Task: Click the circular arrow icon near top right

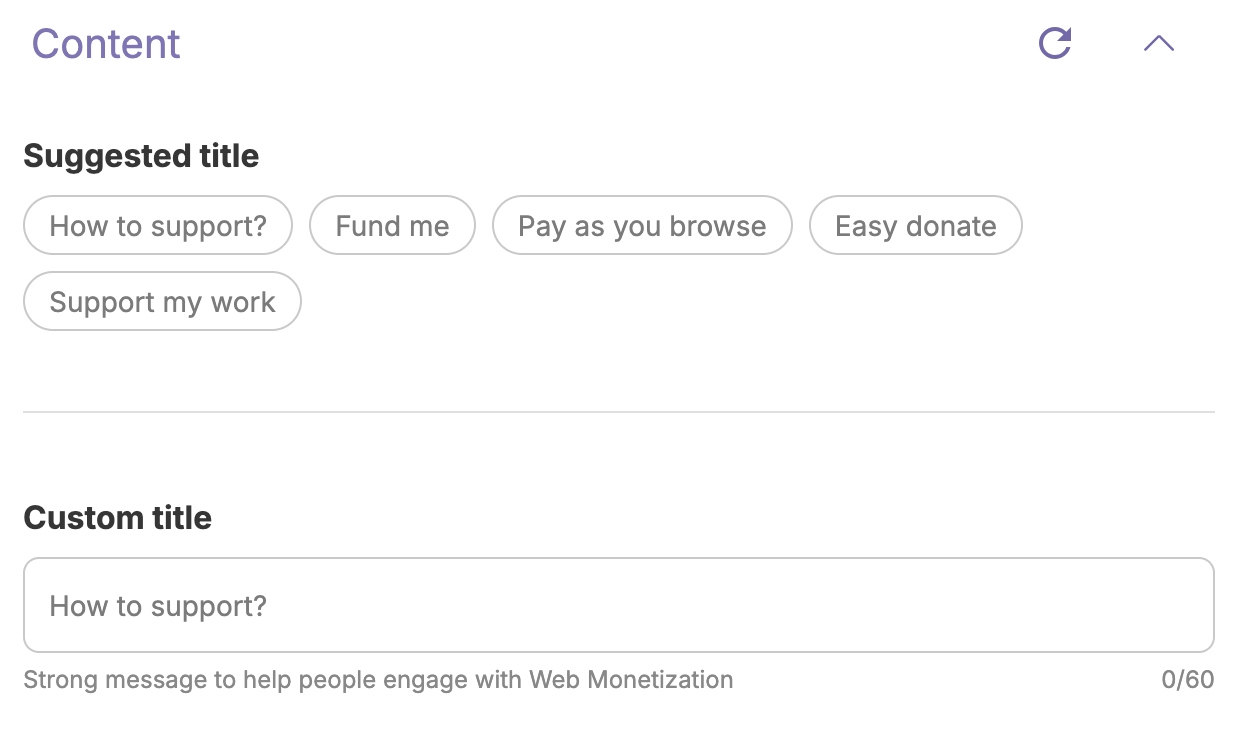Action: [x=1055, y=43]
